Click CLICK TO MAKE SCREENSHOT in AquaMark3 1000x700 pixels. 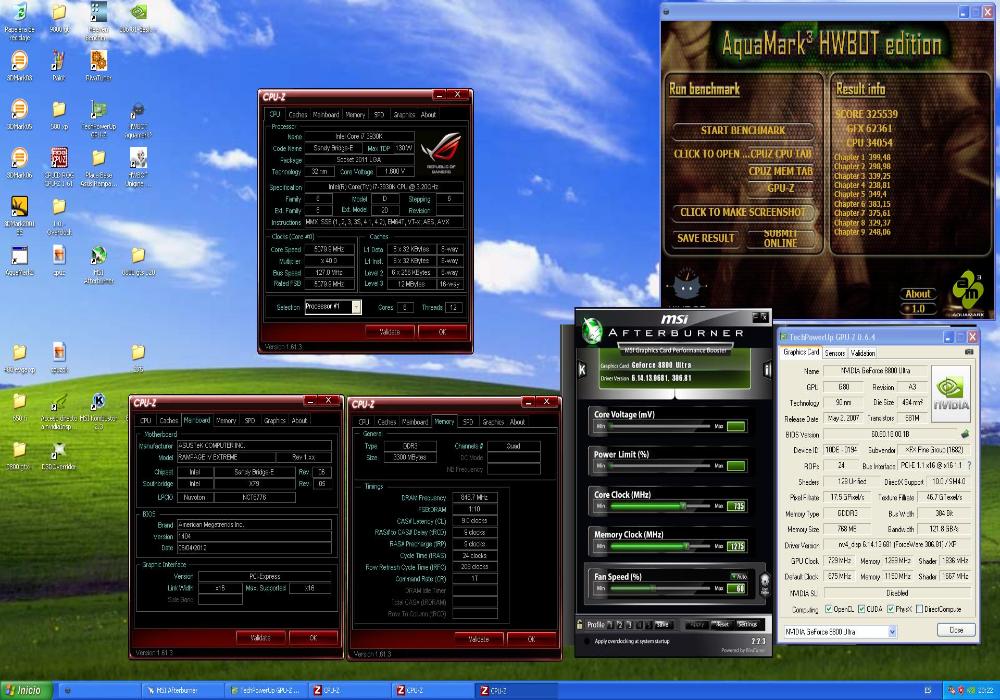[743, 212]
